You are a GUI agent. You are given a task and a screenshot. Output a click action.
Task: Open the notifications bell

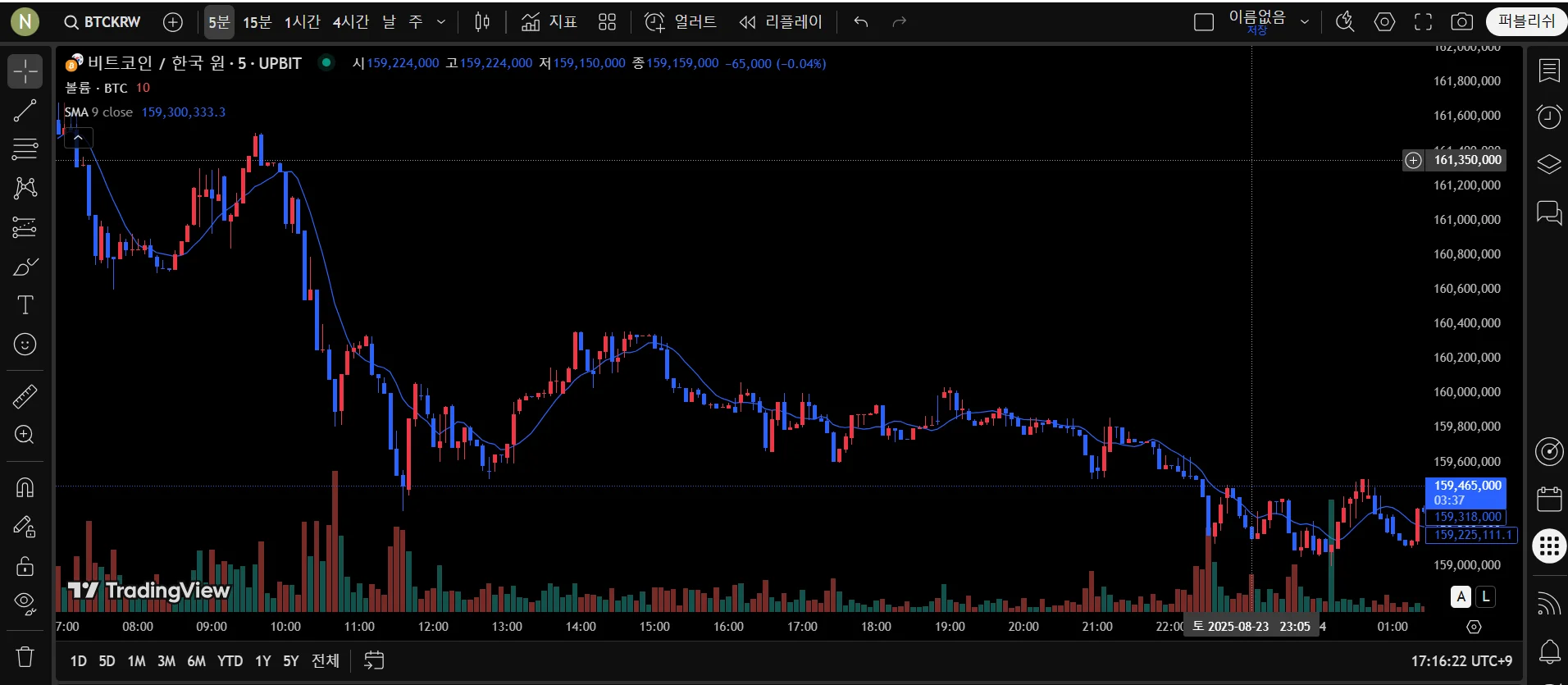1549,653
